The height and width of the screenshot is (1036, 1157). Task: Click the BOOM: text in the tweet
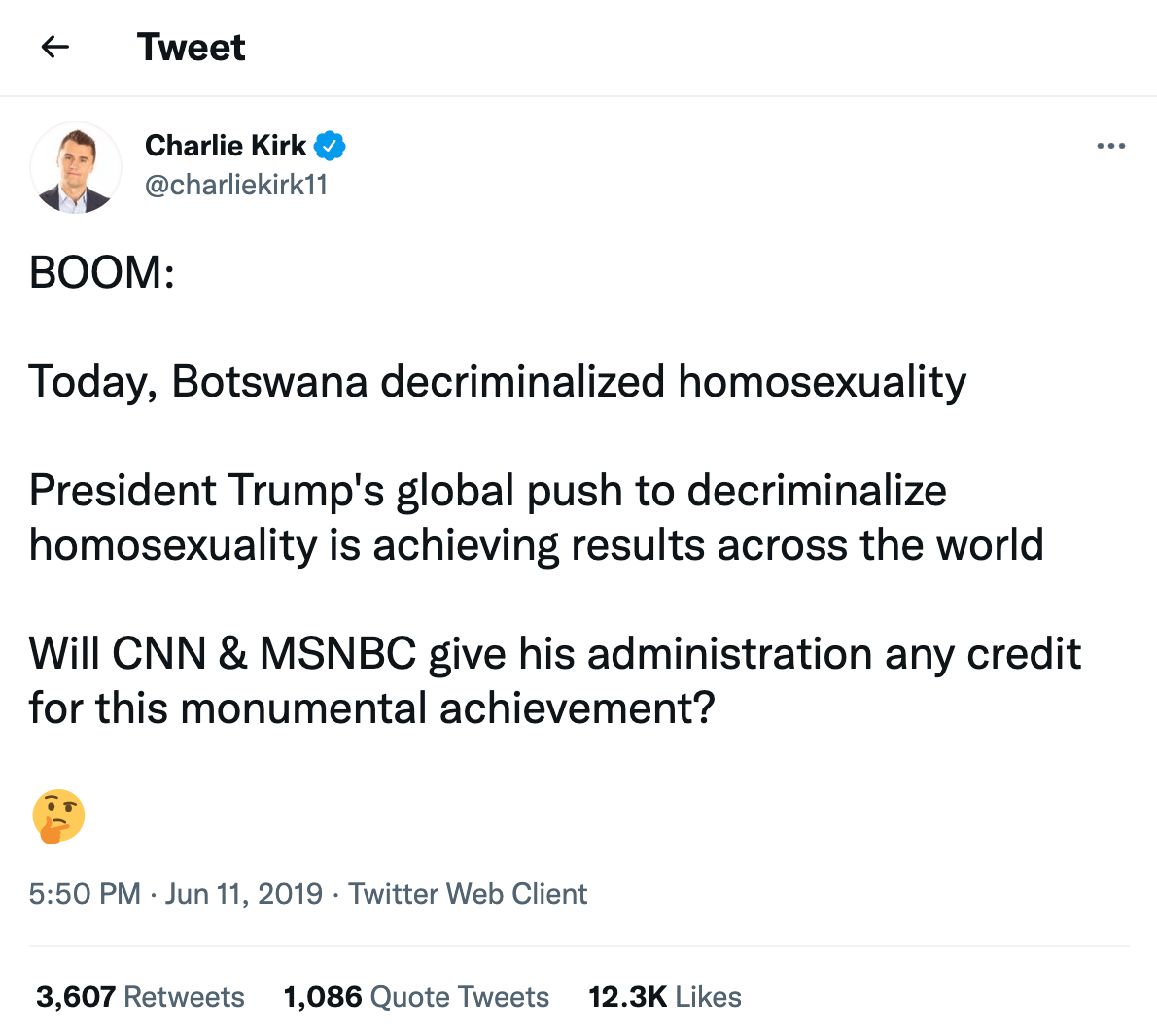pyautogui.click(x=102, y=273)
